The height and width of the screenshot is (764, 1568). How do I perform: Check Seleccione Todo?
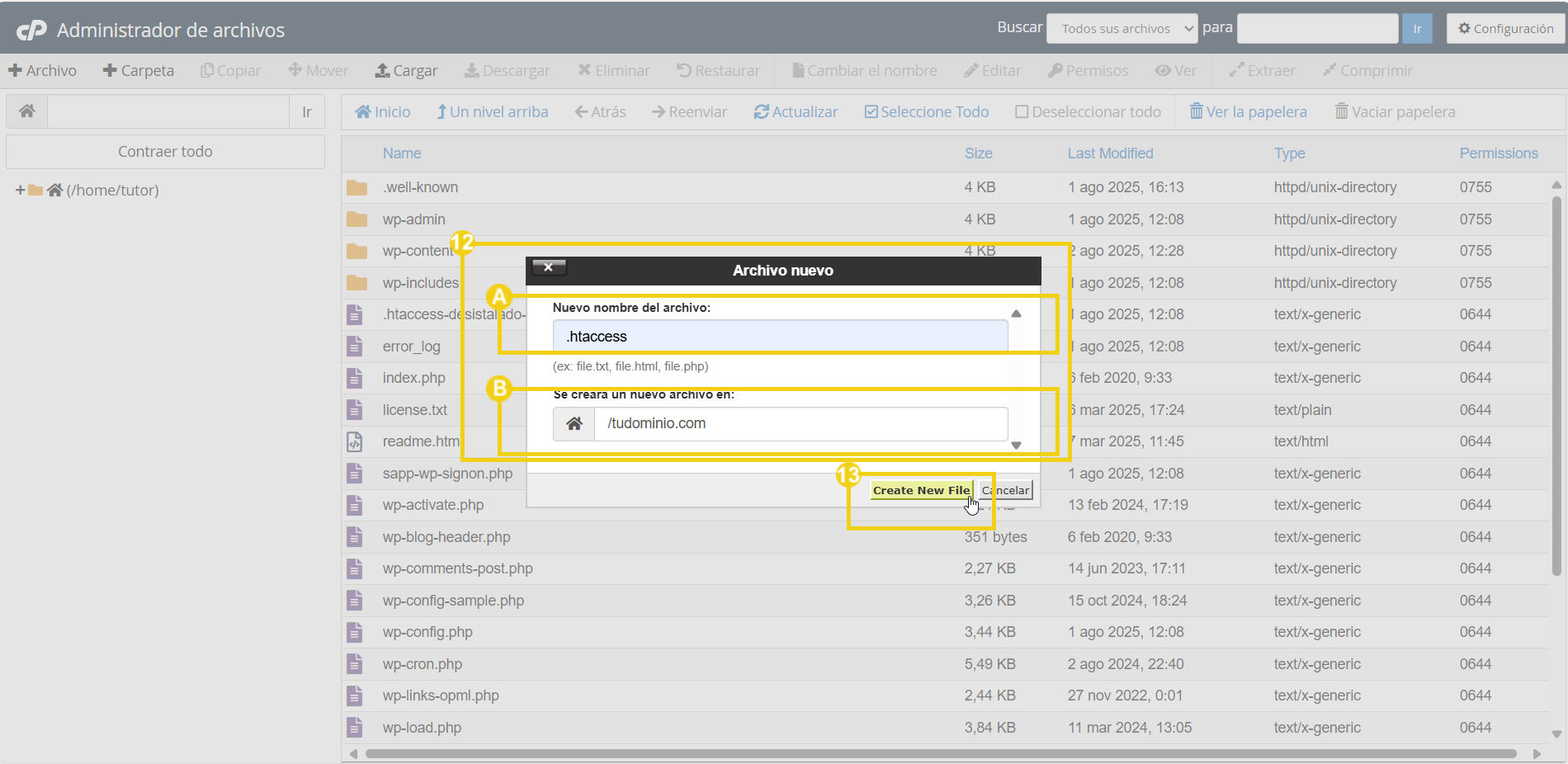coord(927,112)
